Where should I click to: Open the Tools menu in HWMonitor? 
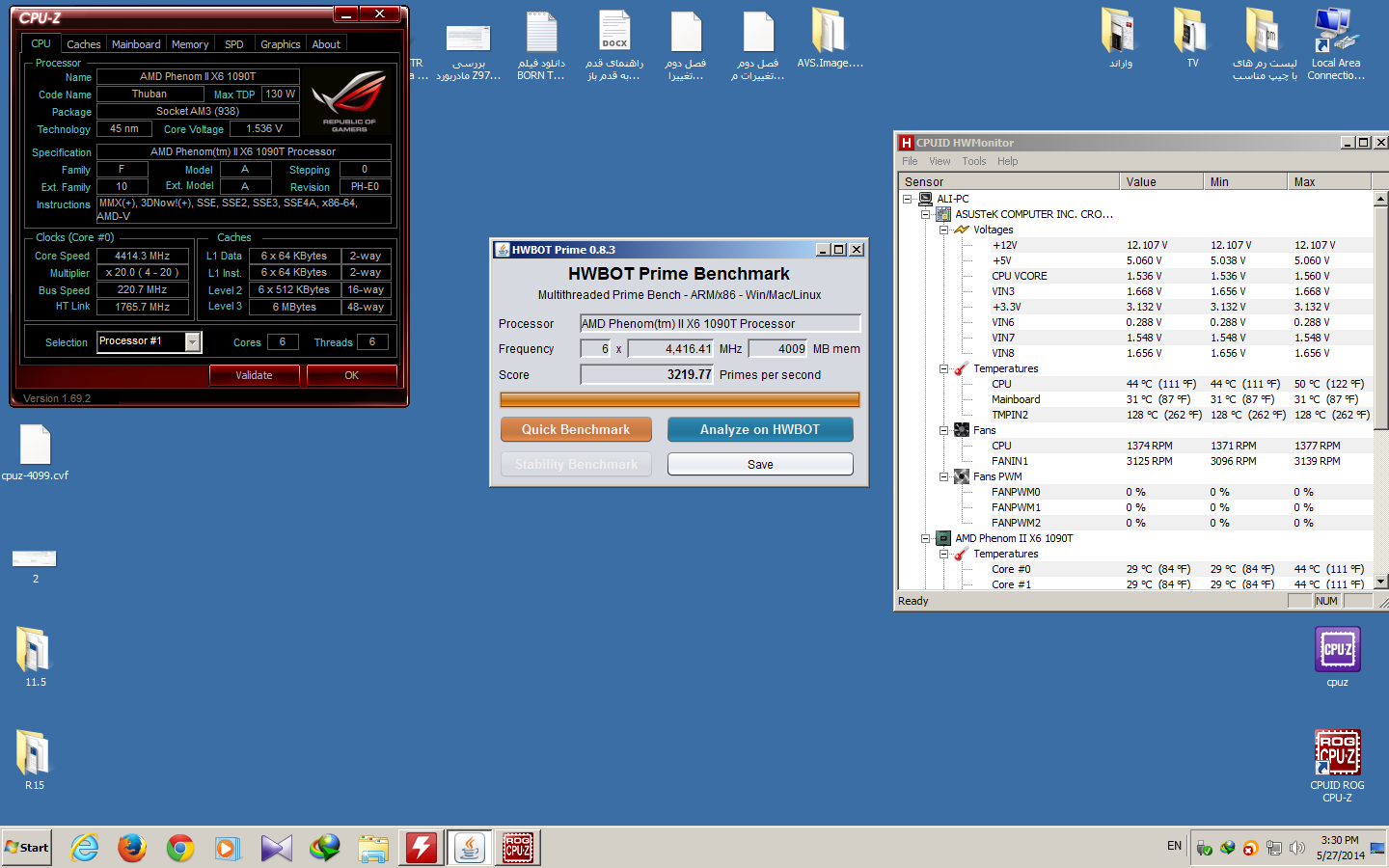tap(974, 161)
